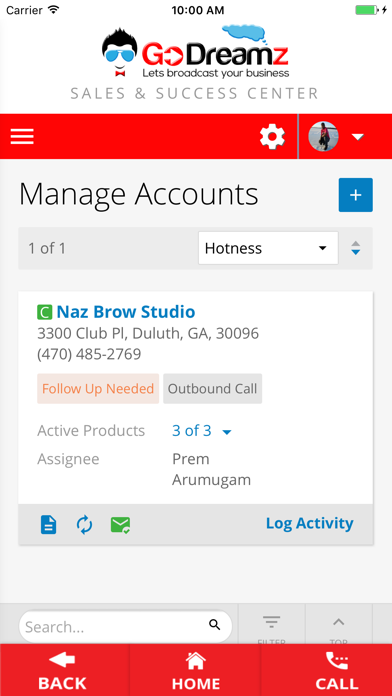Click the blue refresh sync icon
The height and width of the screenshot is (696, 392).
[x=84, y=525]
